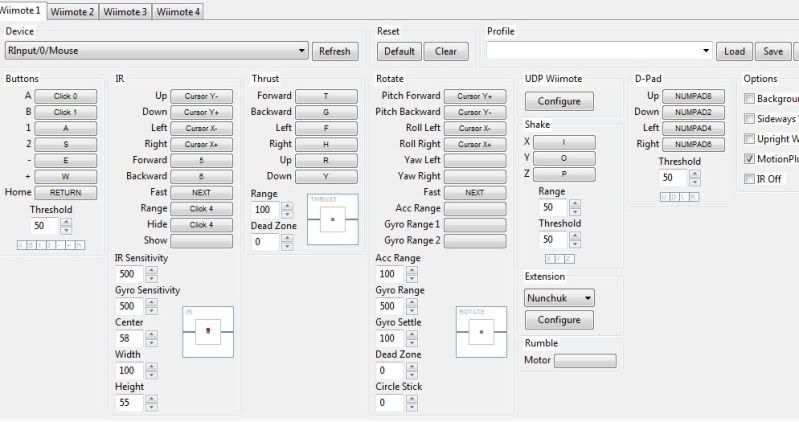The width and height of the screenshot is (799, 422).
Task: Set the empty Yaw Left binding
Action: (x=475, y=160)
